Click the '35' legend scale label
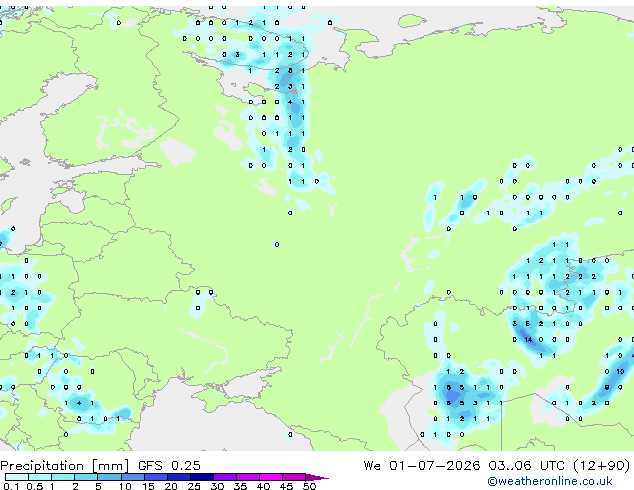The width and height of the screenshot is (634, 490). coord(240,486)
